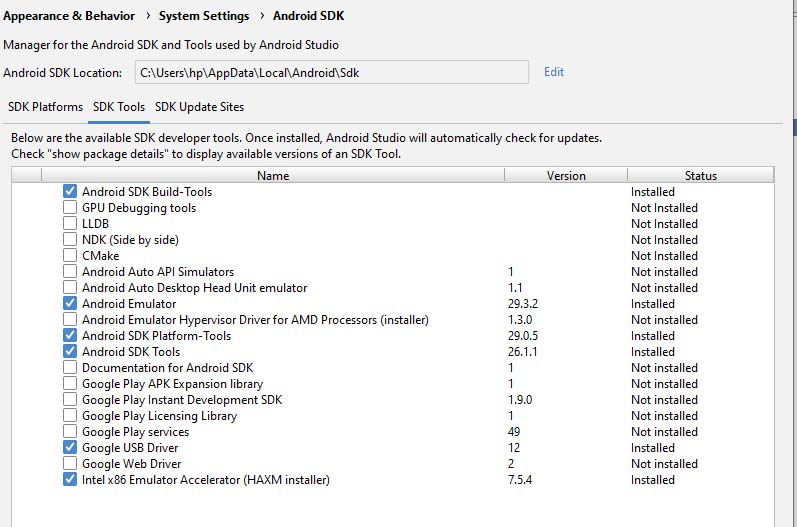Uncheck the Android SDK Build-Tools checkbox
The height and width of the screenshot is (527, 797).
(70, 191)
